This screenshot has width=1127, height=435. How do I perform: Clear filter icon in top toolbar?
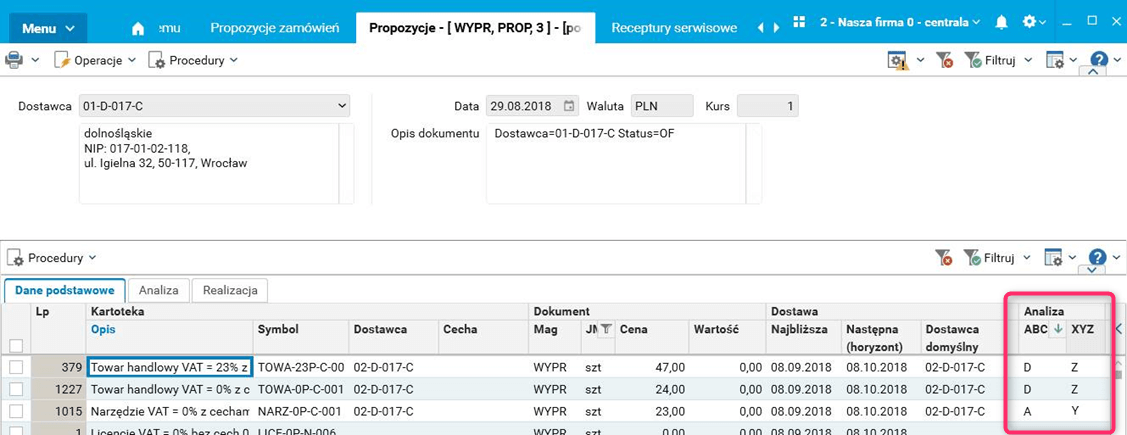pos(944,60)
